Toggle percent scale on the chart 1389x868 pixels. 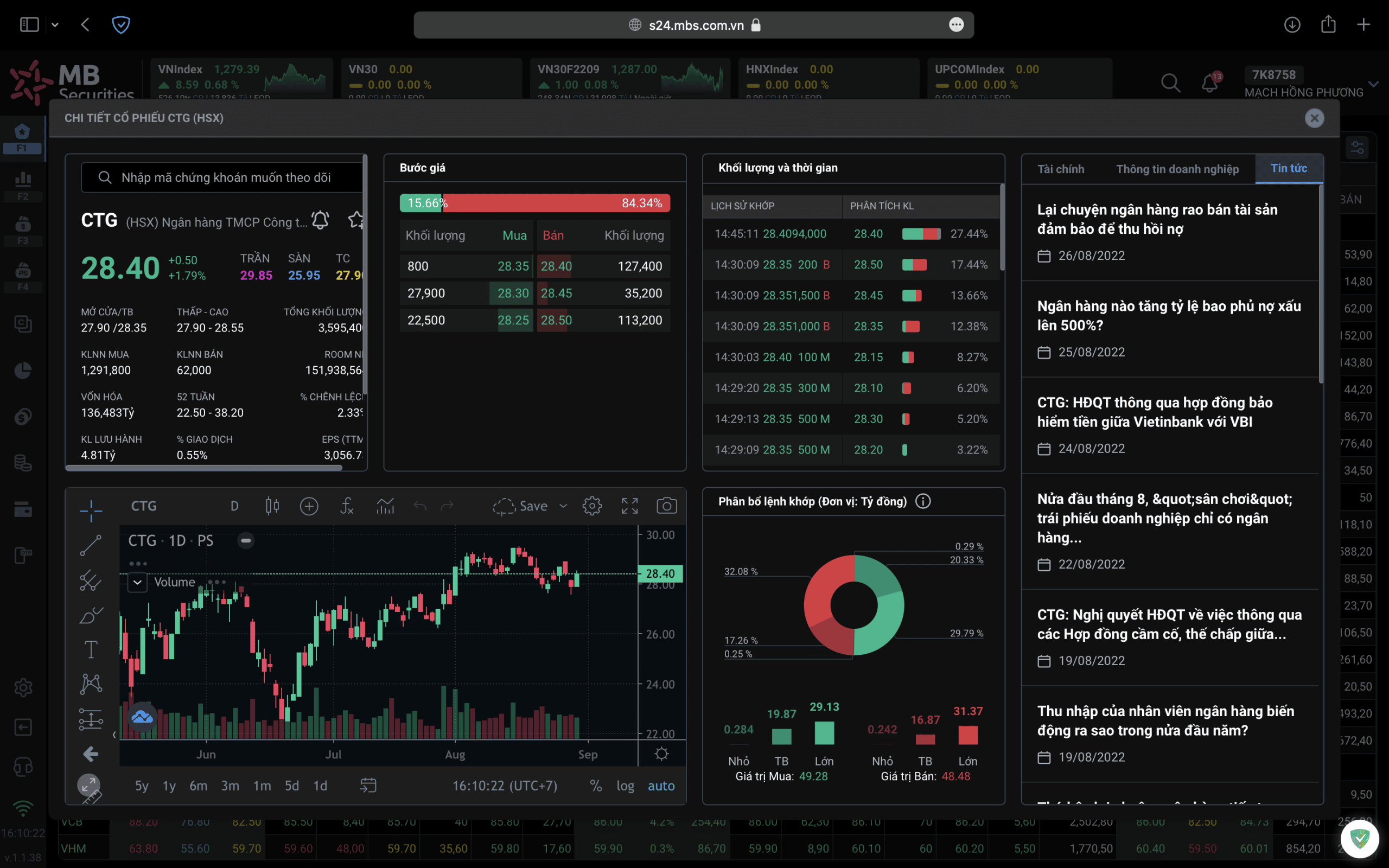coord(596,786)
